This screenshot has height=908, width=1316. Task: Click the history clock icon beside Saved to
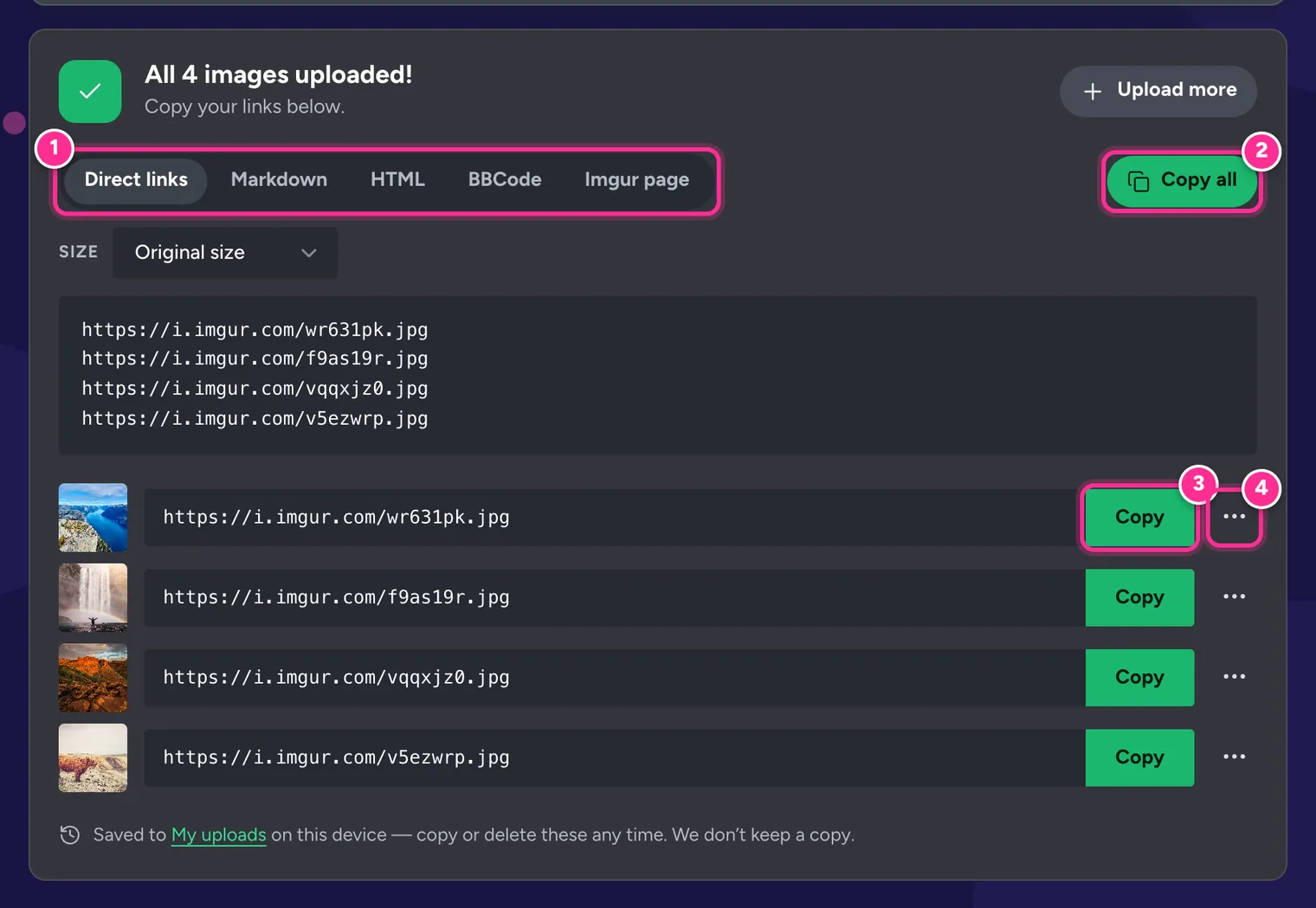pos(70,834)
